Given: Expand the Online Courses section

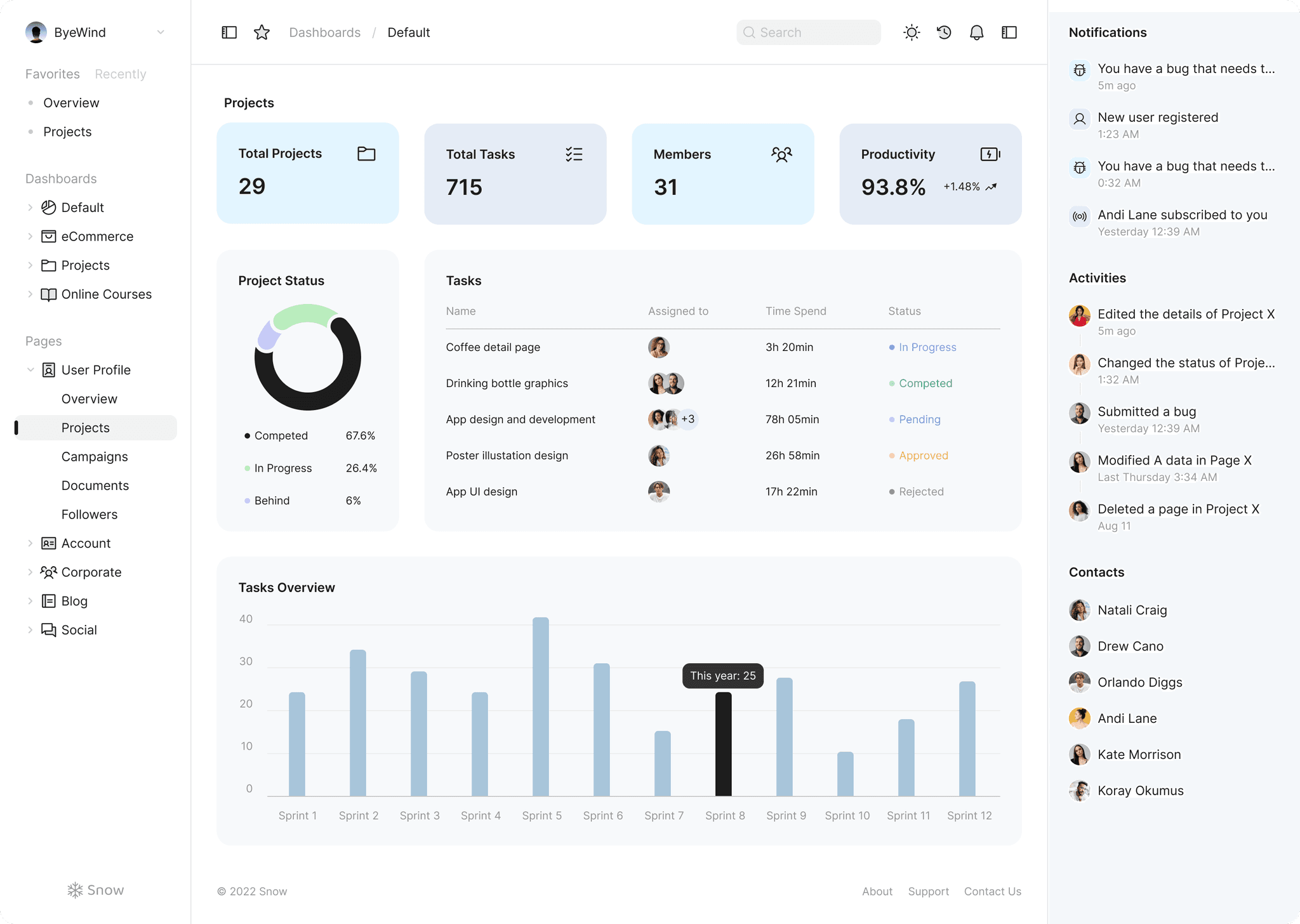Looking at the screenshot, I should point(30,294).
